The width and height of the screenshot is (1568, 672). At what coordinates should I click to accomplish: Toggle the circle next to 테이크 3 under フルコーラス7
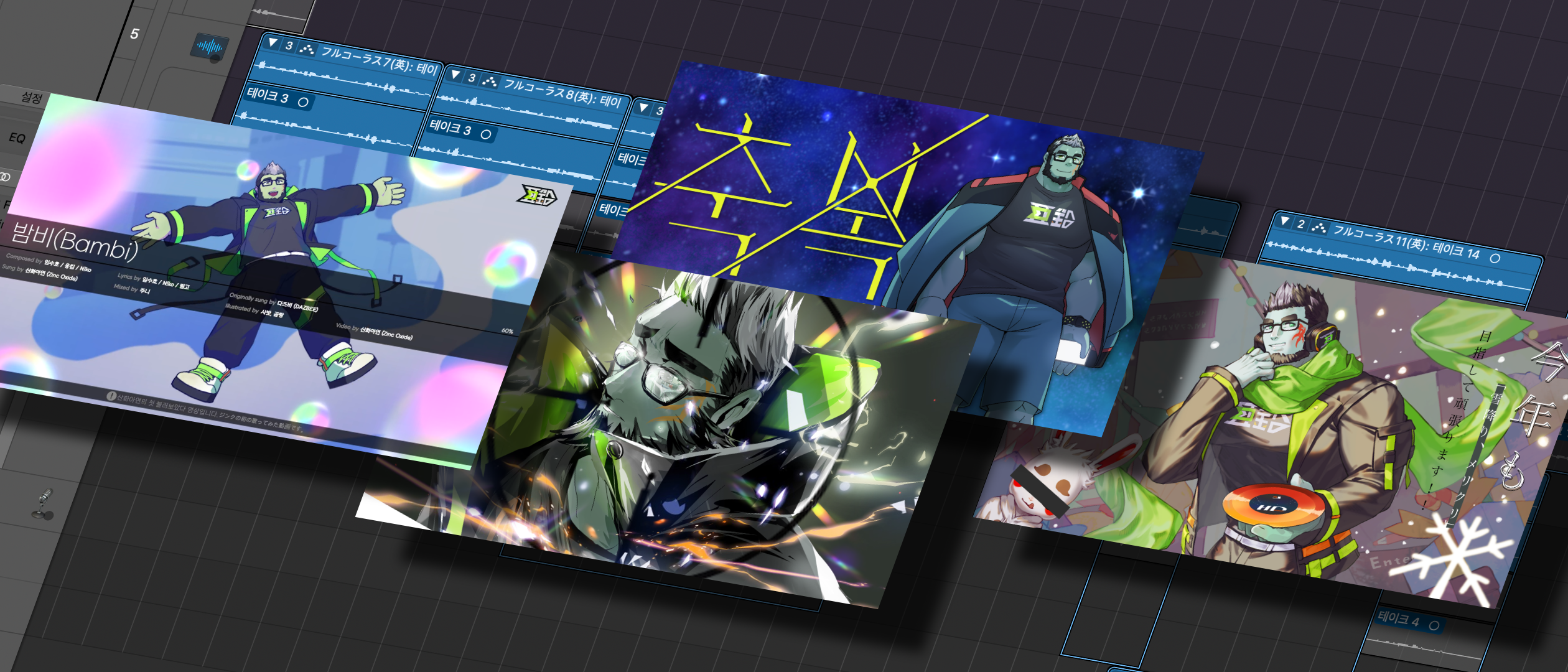(x=303, y=102)
